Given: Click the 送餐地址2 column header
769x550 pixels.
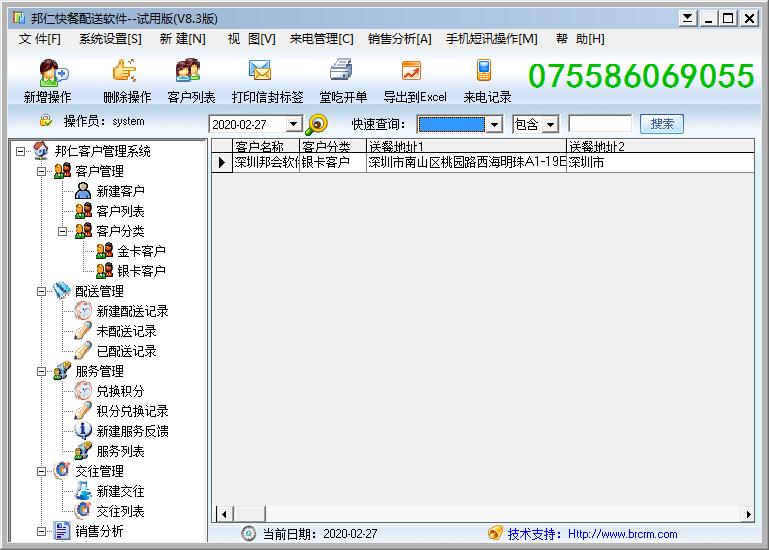Looking at the screenshot, I should 660,146.
